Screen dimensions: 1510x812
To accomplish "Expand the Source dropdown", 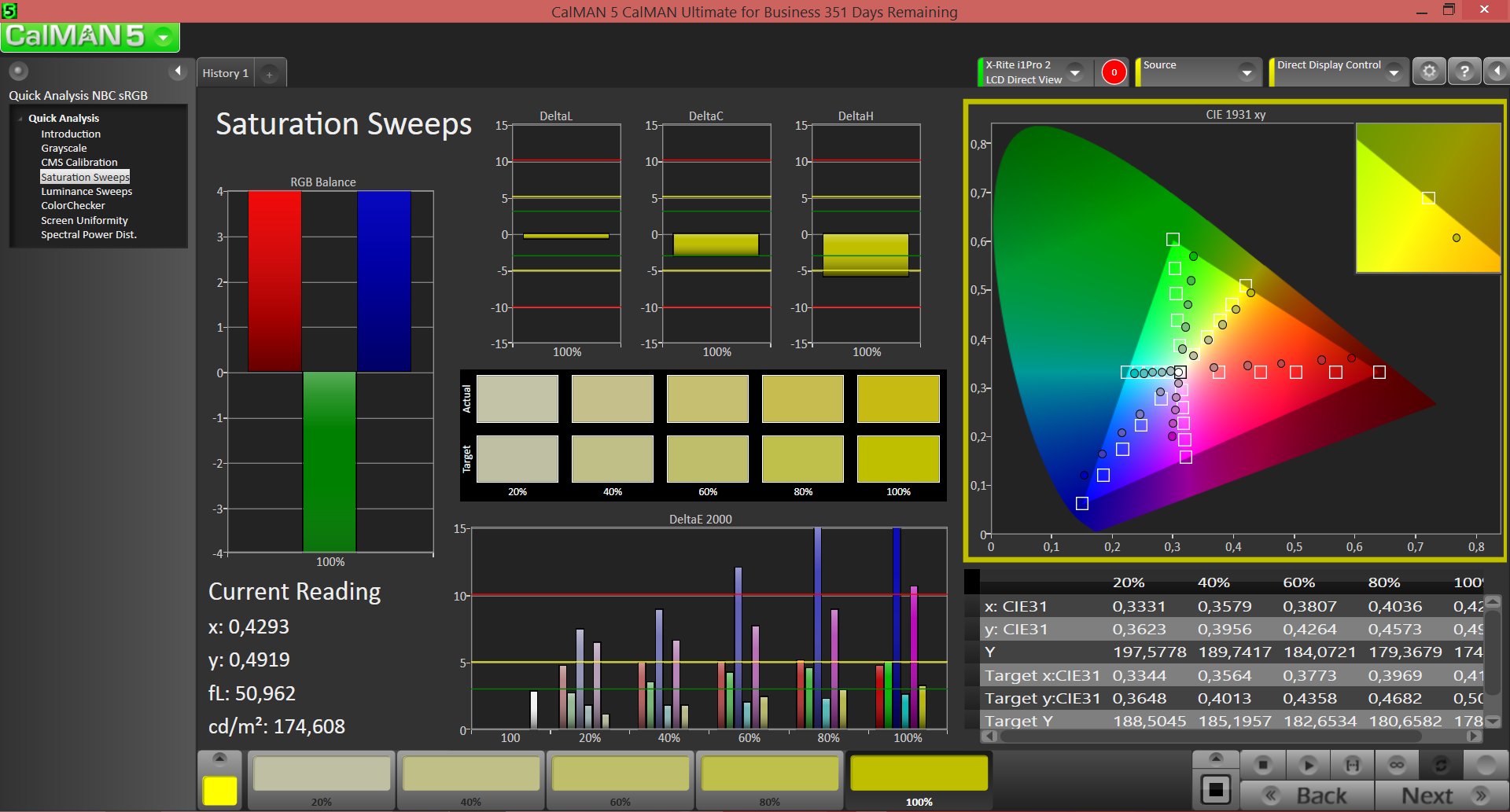I will click(x=1247, y=72).
